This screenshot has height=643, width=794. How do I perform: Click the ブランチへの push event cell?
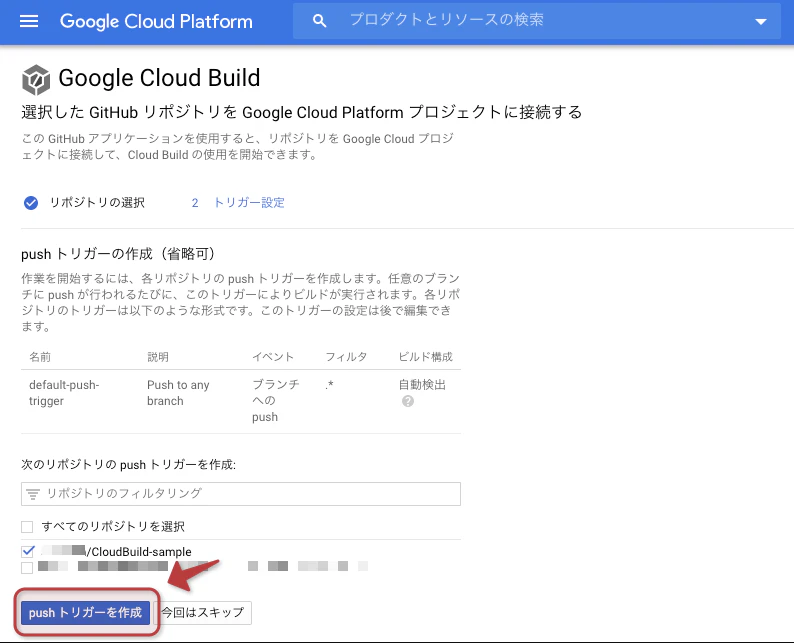tap(275, 400)
